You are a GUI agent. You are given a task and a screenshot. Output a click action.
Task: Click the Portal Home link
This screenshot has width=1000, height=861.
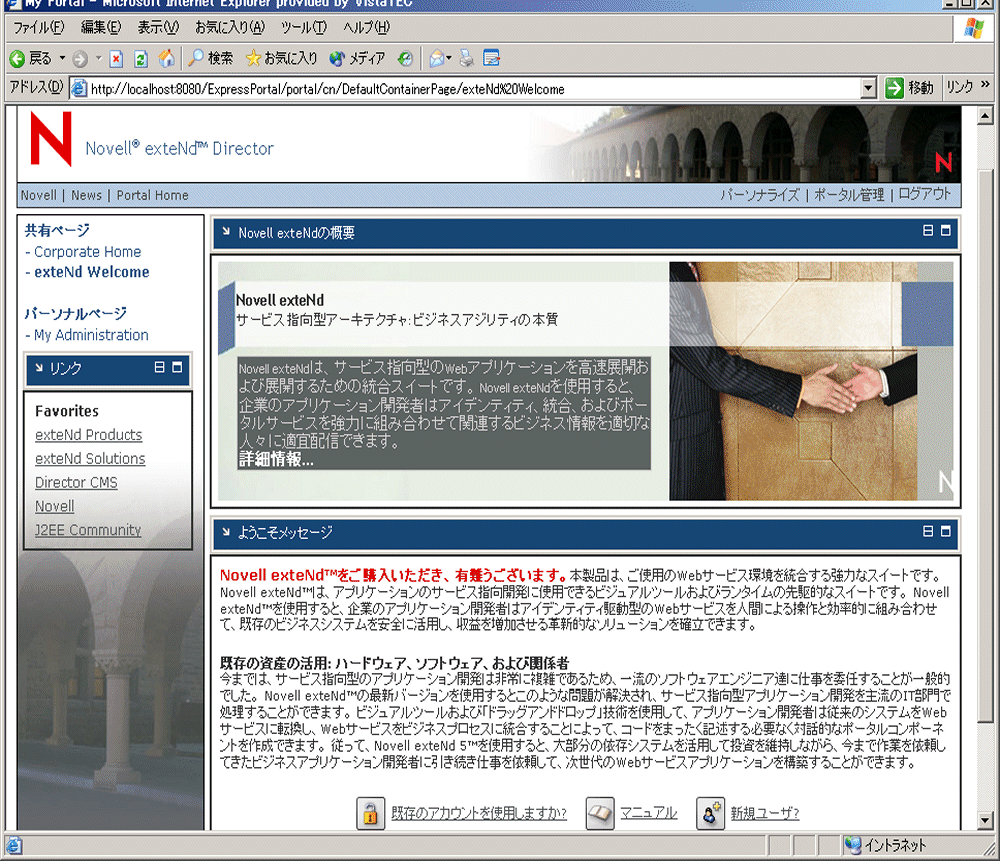pyautogui.click(x=152, y=195)
